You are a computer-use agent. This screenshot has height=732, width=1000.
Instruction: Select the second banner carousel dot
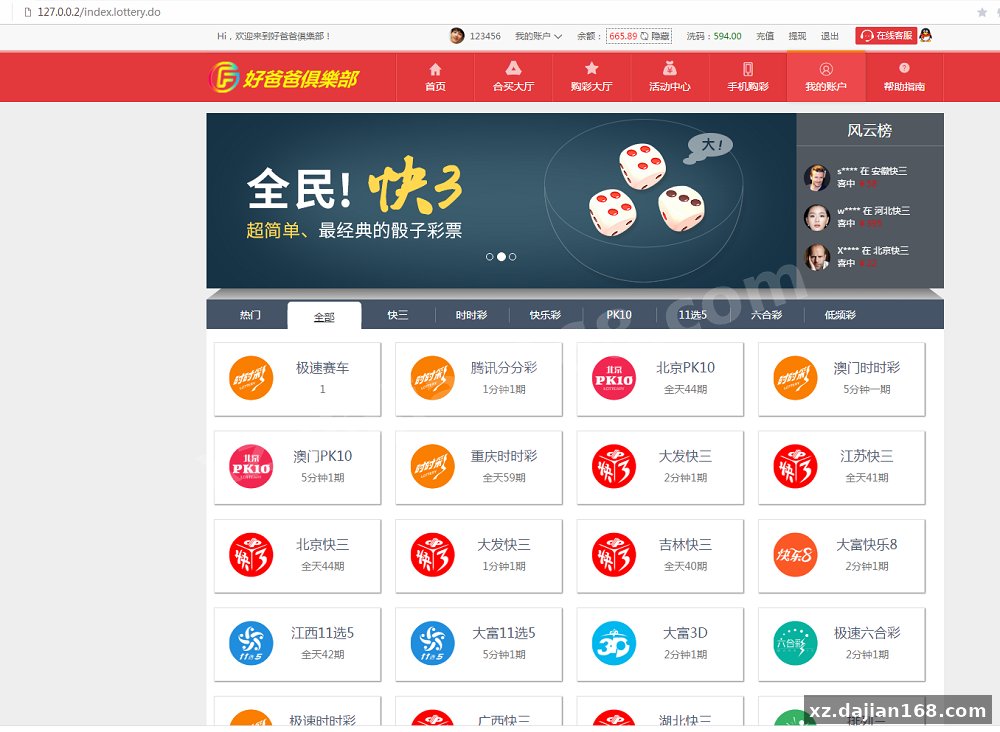(501, 257)
